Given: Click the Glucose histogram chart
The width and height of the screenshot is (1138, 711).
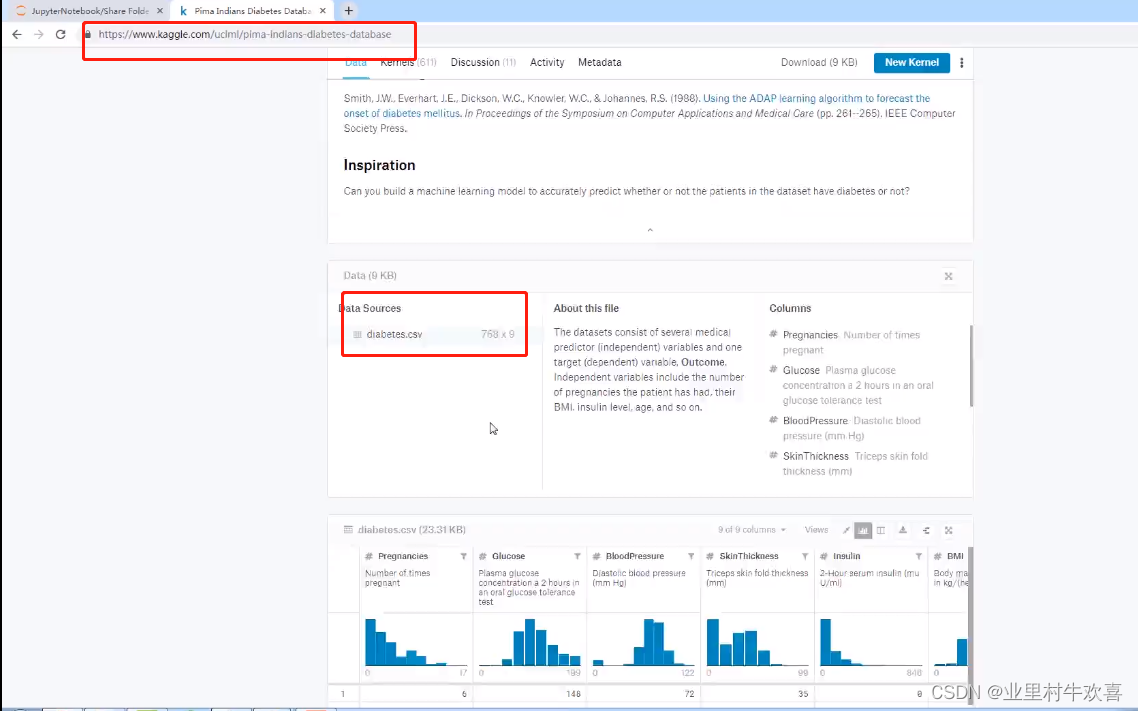Looking at the screenshot, I should tap(530, 642).
